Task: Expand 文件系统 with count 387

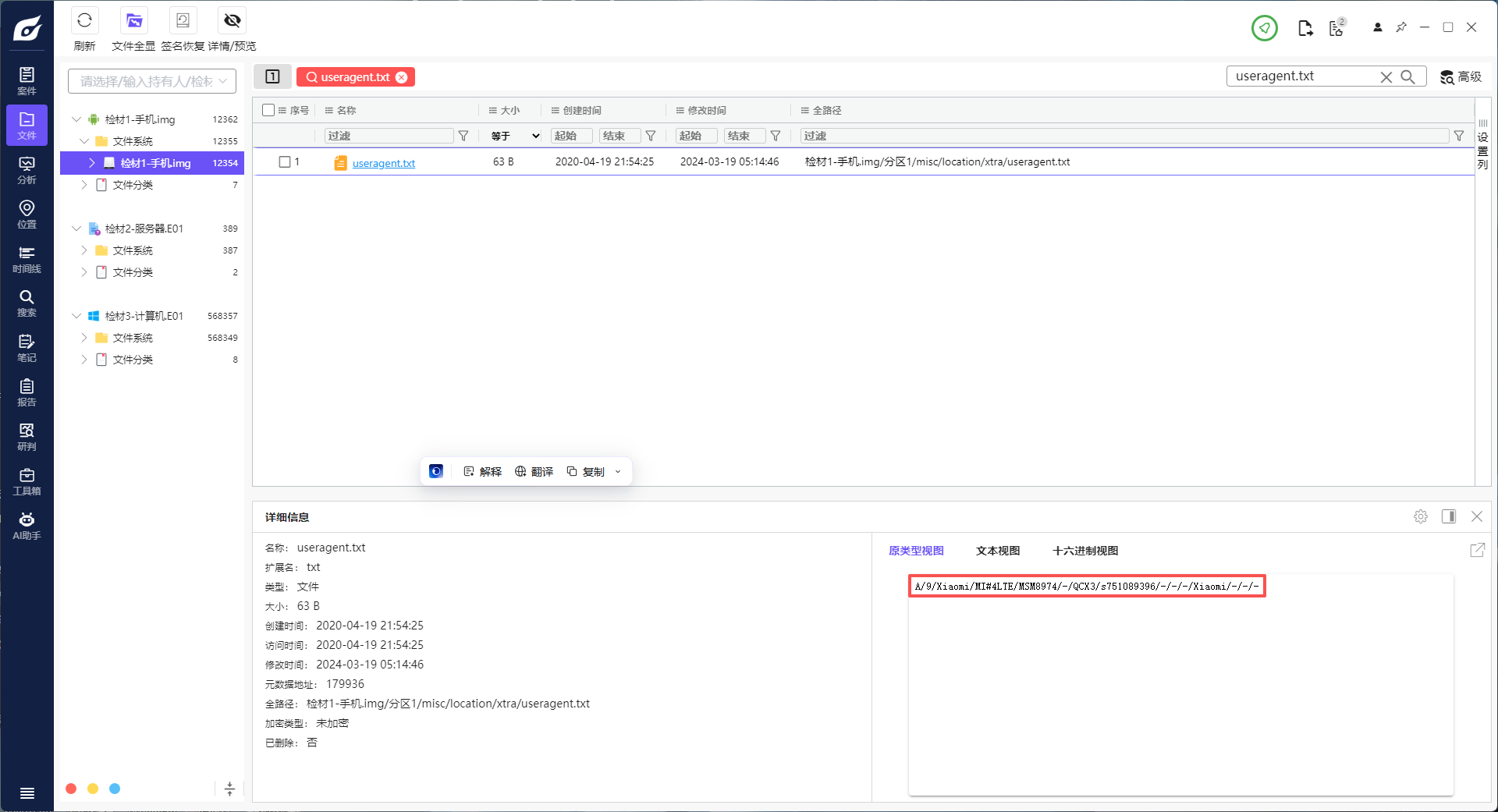Action: pos(84,250)
